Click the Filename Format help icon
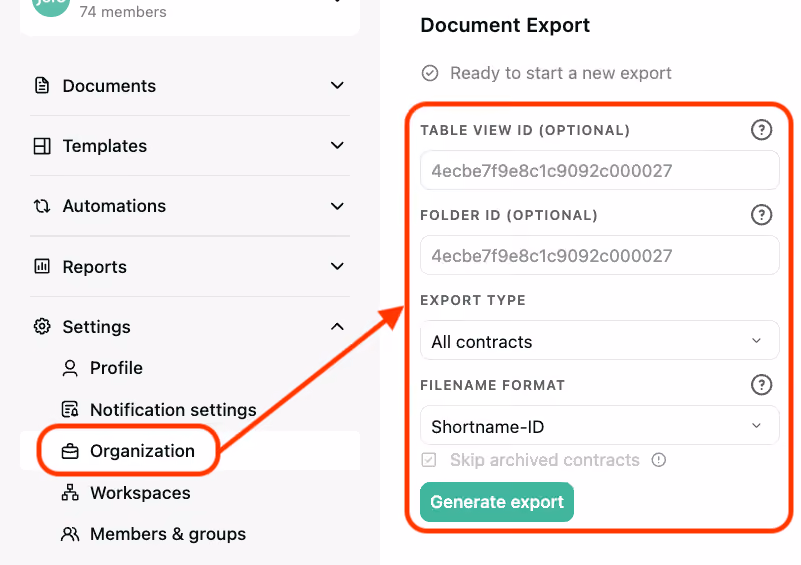Image resolution: width=801 pixels, height=565 pixels. coord(761,385)
